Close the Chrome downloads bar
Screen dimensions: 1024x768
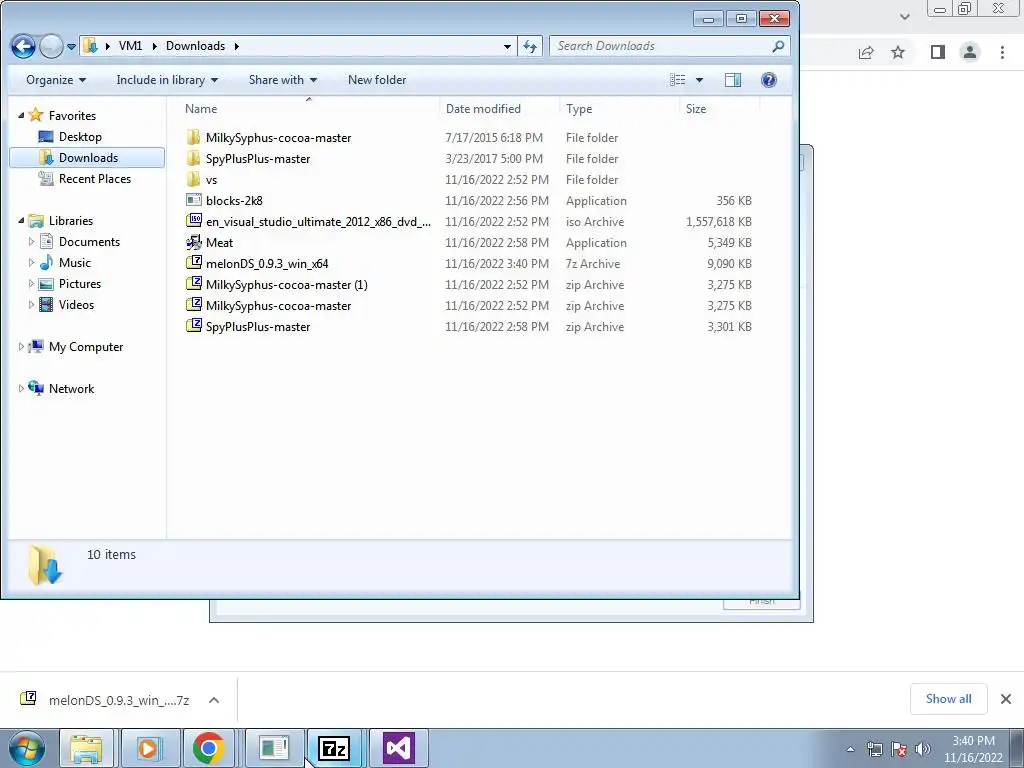tap(1006, 699)
